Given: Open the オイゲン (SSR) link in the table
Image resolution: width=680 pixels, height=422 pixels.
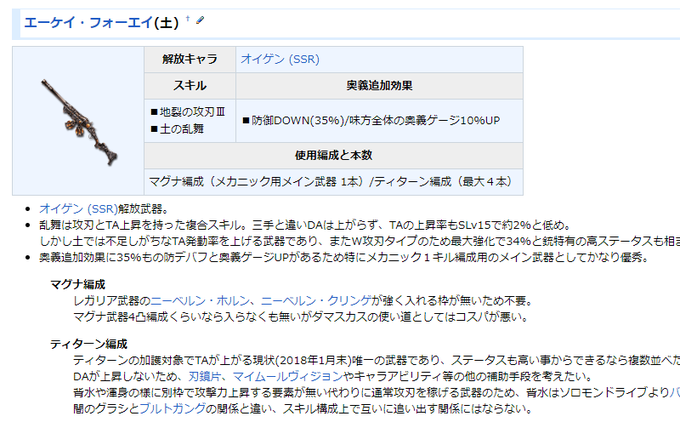Looking at the screenshot, I should coord(280,59).
